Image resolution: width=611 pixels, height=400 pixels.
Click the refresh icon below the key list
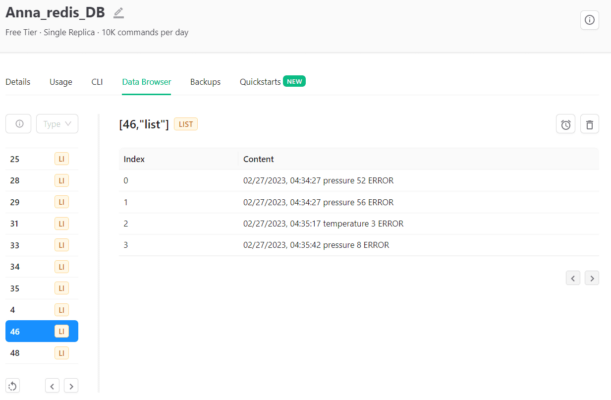(13, 386)
